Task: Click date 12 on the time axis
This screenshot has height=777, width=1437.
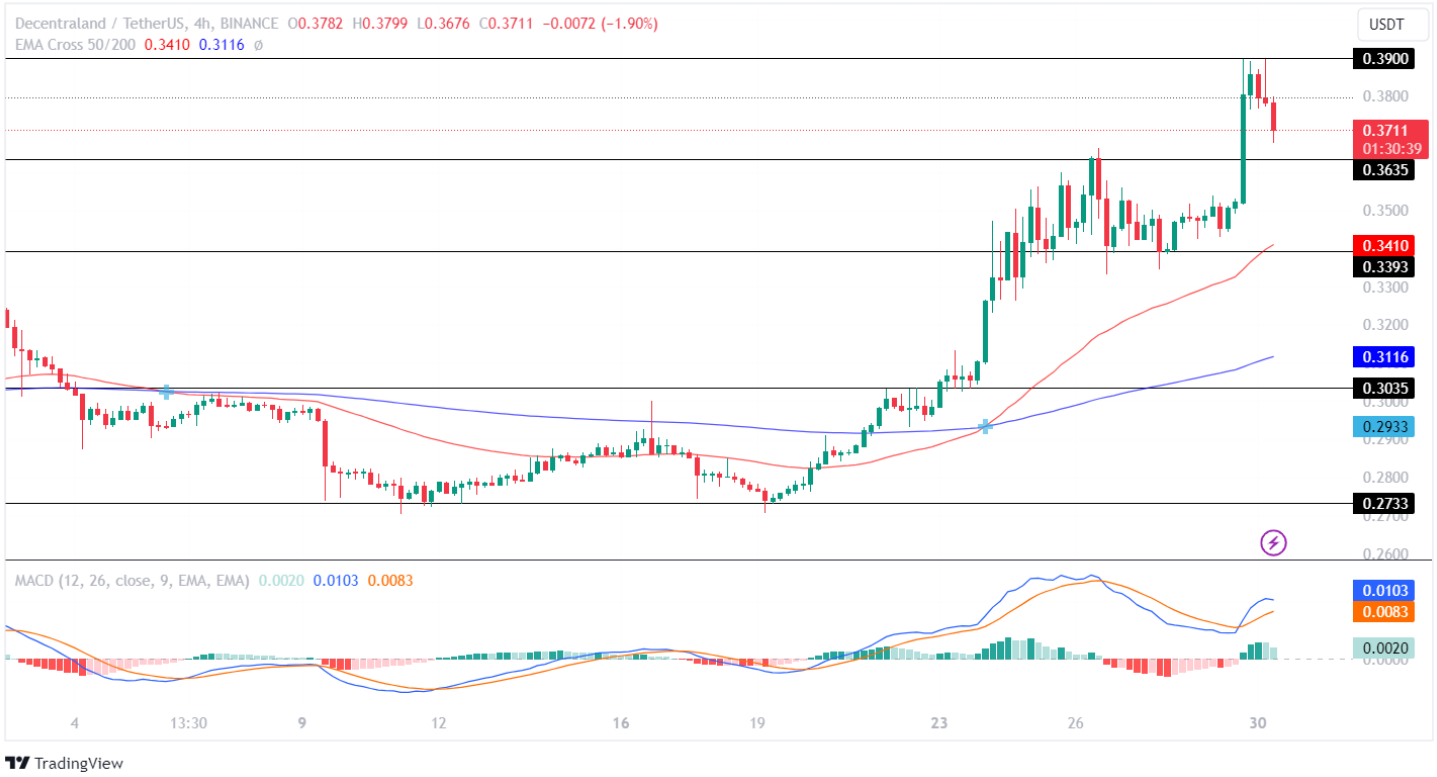Action: coord(439,723)
